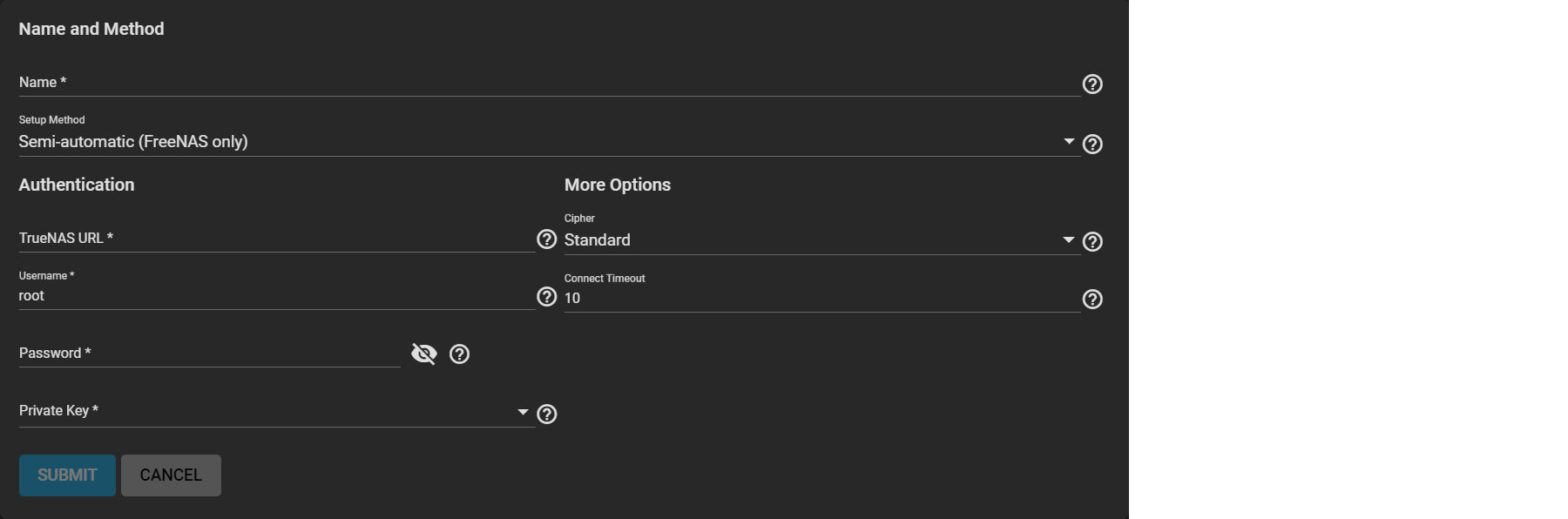Screen dimensions: 1568x519
Task: Click the Cipher help icon
Action: click(x=1092, y=241)
